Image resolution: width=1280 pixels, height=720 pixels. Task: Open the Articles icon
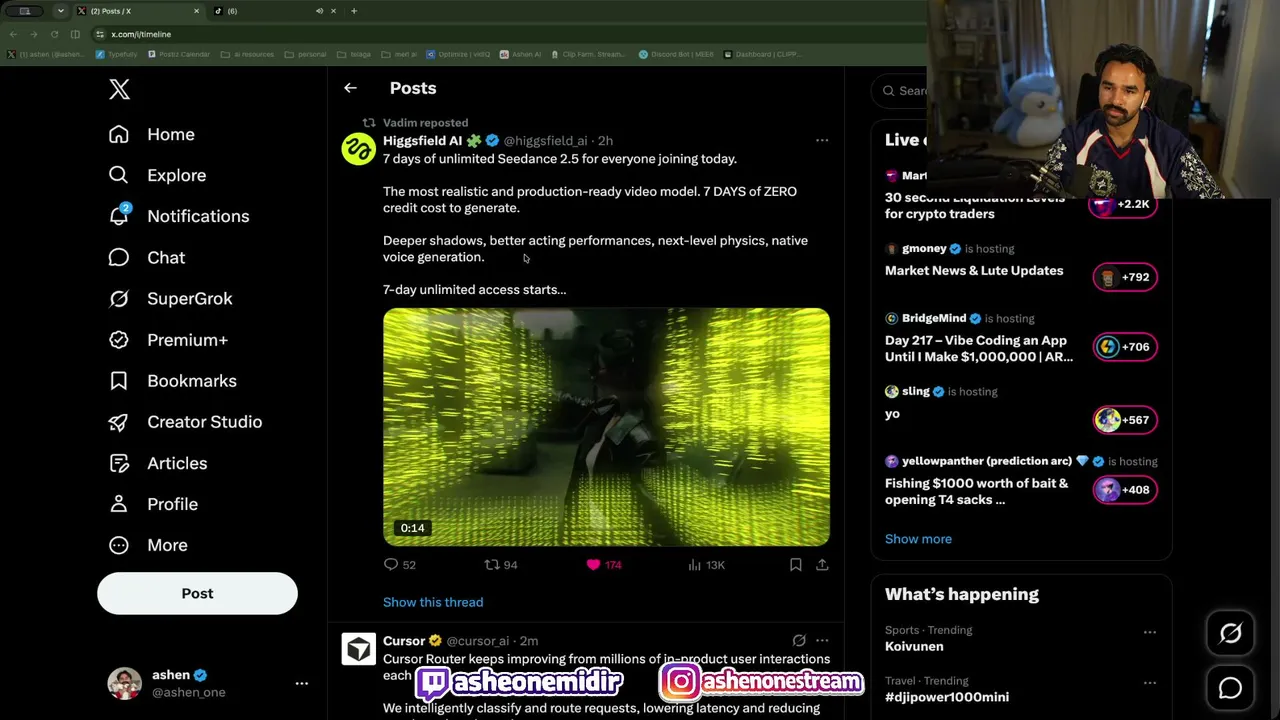tap(119, 463)
